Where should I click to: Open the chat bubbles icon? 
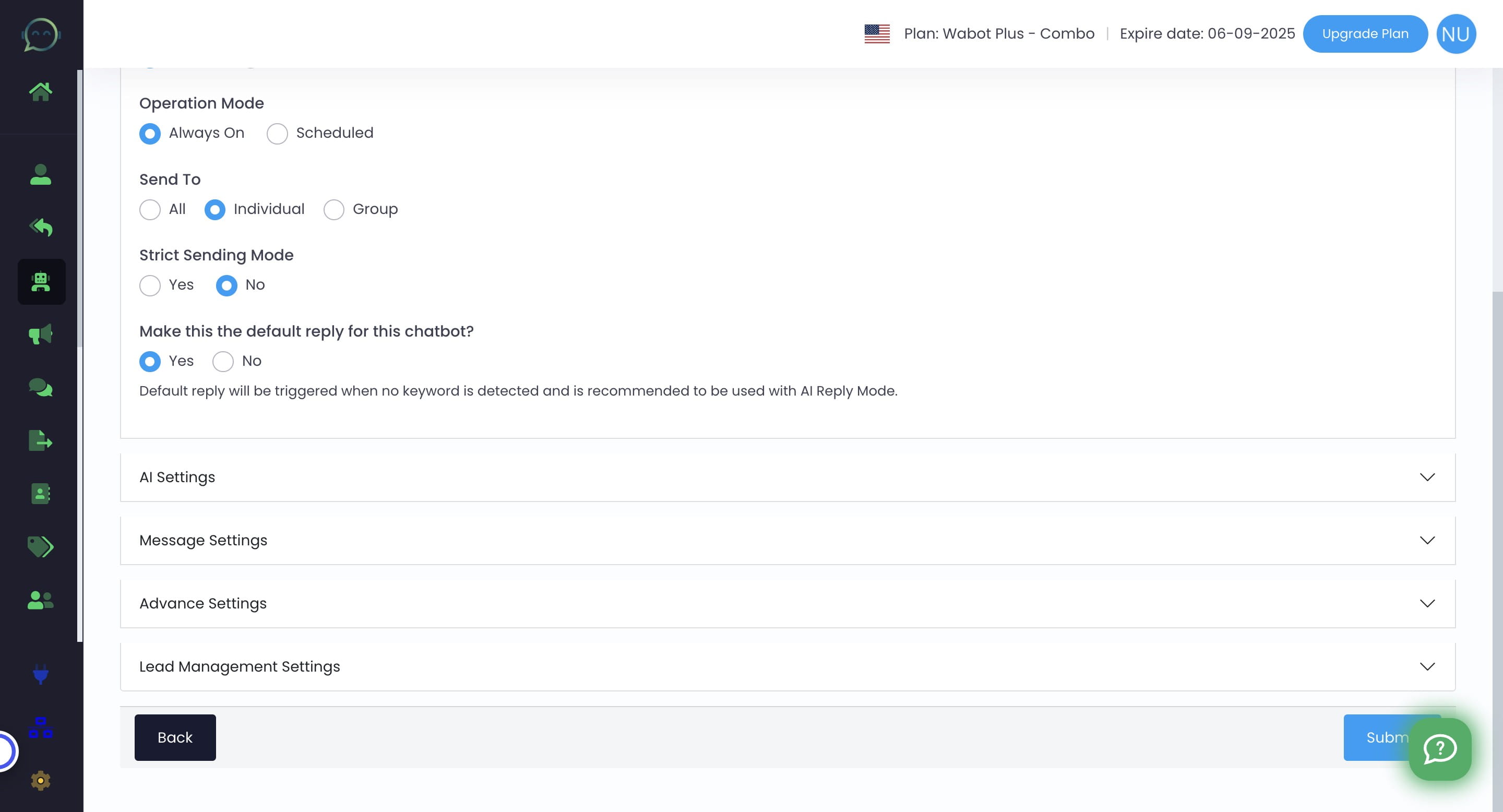pyautogui.click(x=41, y=387)
